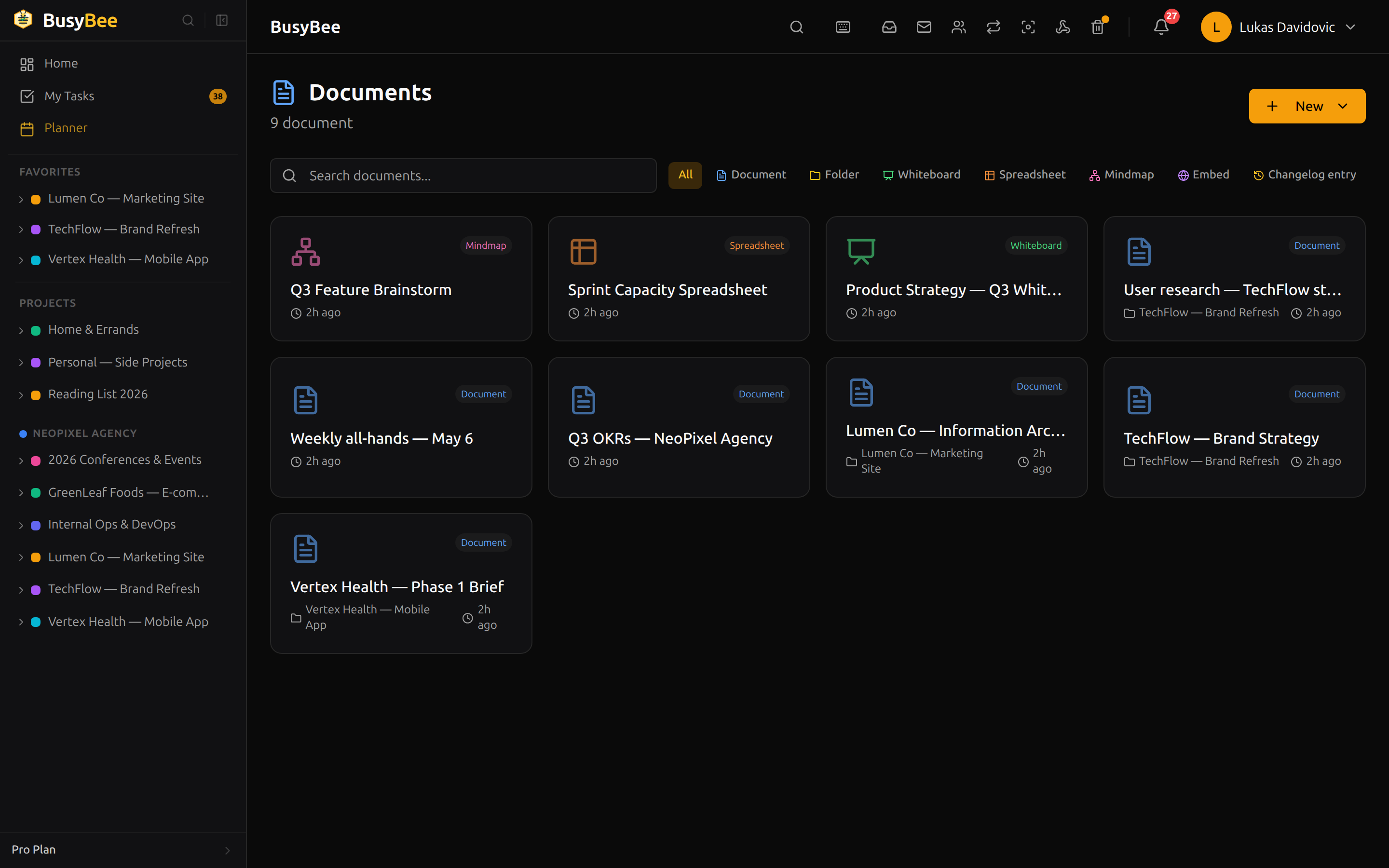Open Weekly all-hands — May 6 card

401,427
